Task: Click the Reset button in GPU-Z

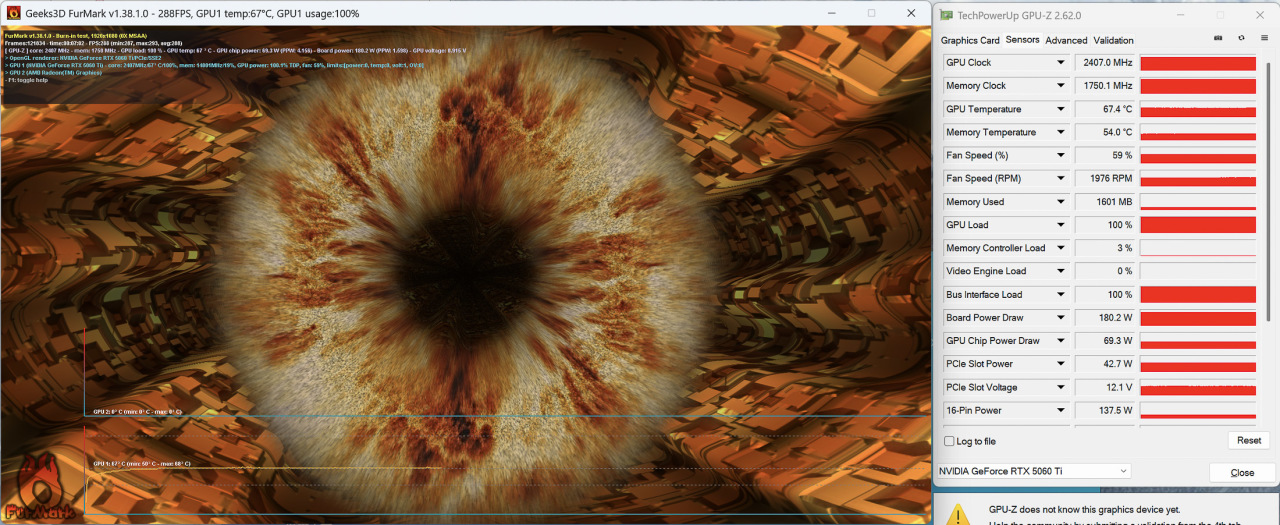Action: [x=1248, y=440]
